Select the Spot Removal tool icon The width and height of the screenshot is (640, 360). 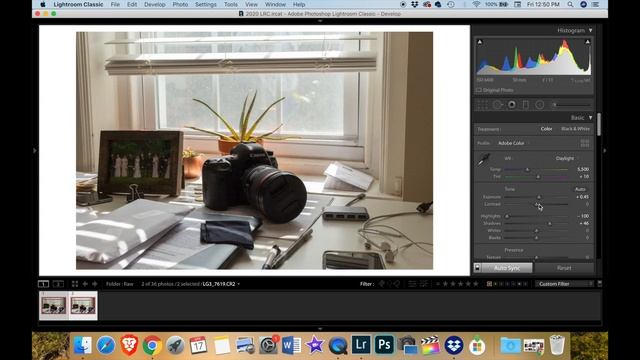click(497, 105)
